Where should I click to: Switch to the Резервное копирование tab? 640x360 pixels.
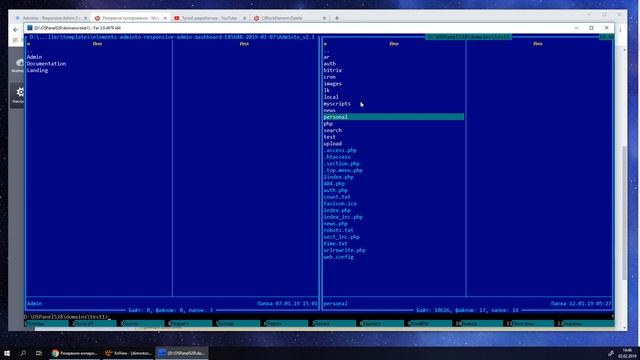pyautogui.click(x=130, y=18)
